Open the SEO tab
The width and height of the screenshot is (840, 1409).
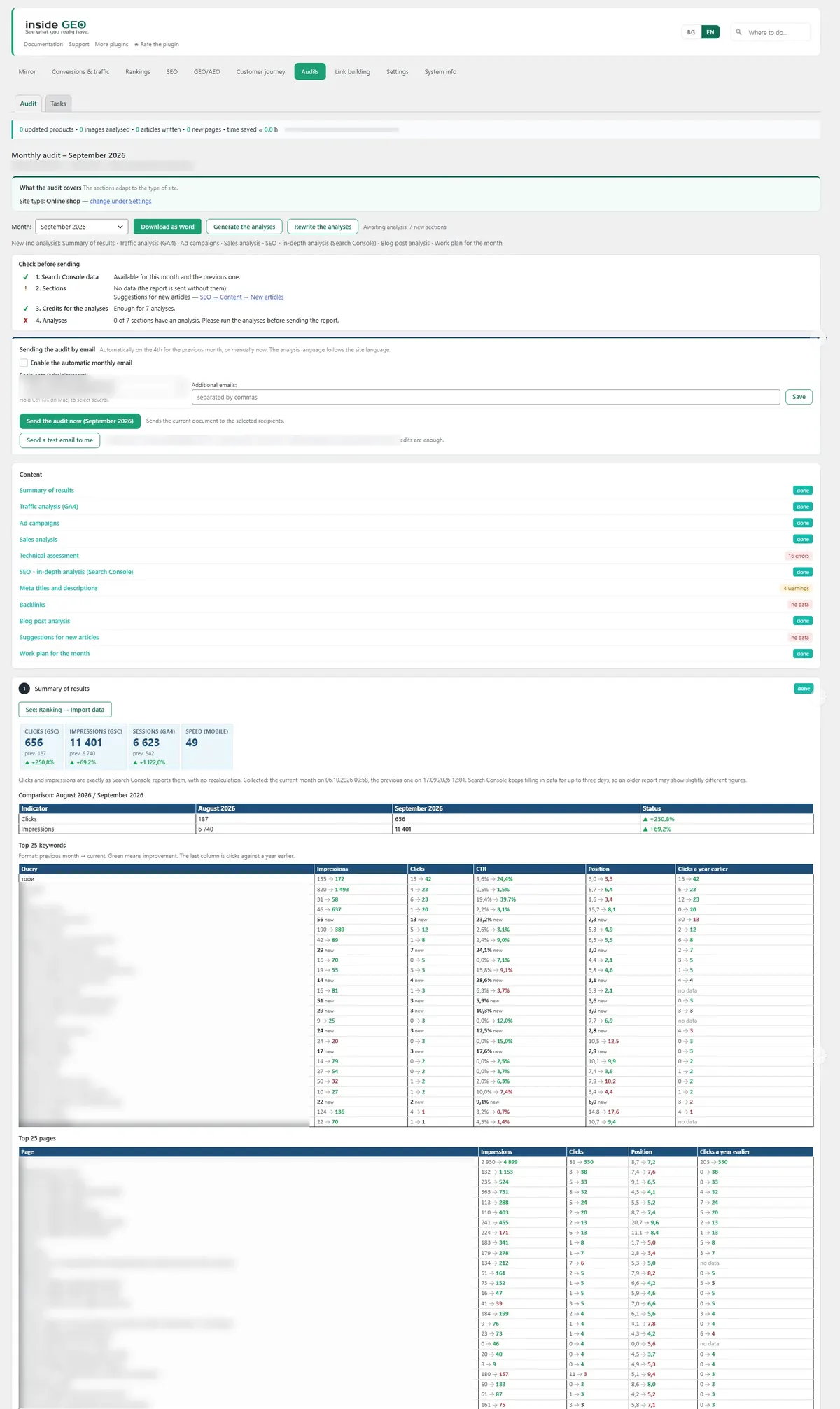[172, 72]
